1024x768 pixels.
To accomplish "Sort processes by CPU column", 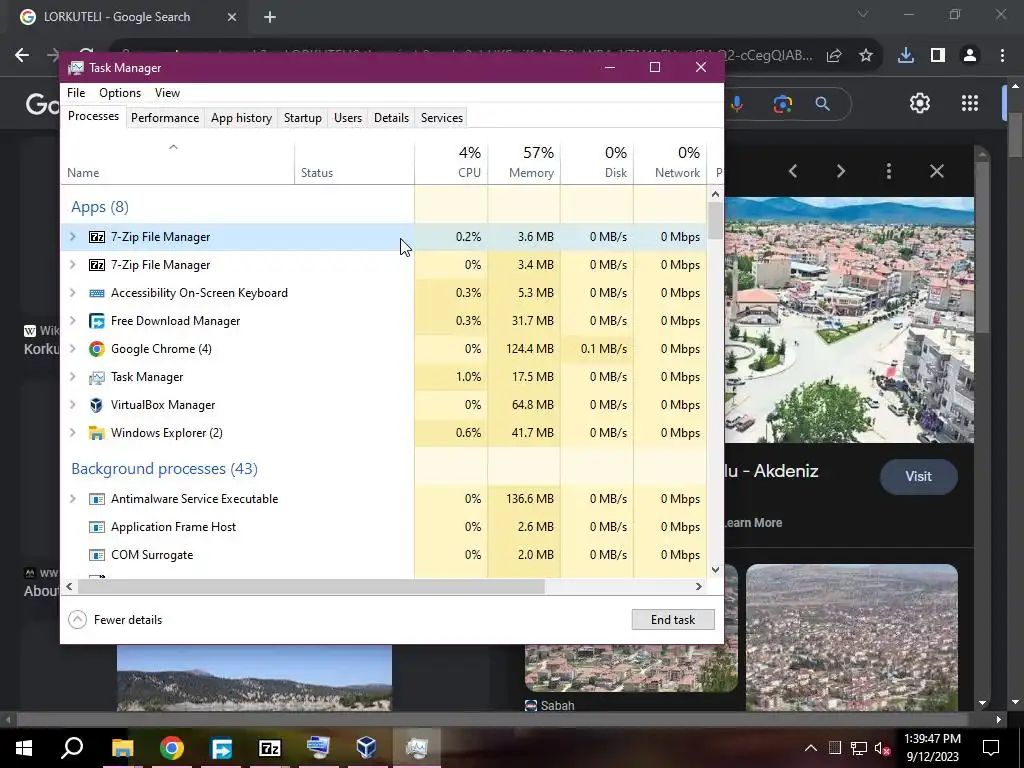I will pyautogui.click(x=451, y=162).
